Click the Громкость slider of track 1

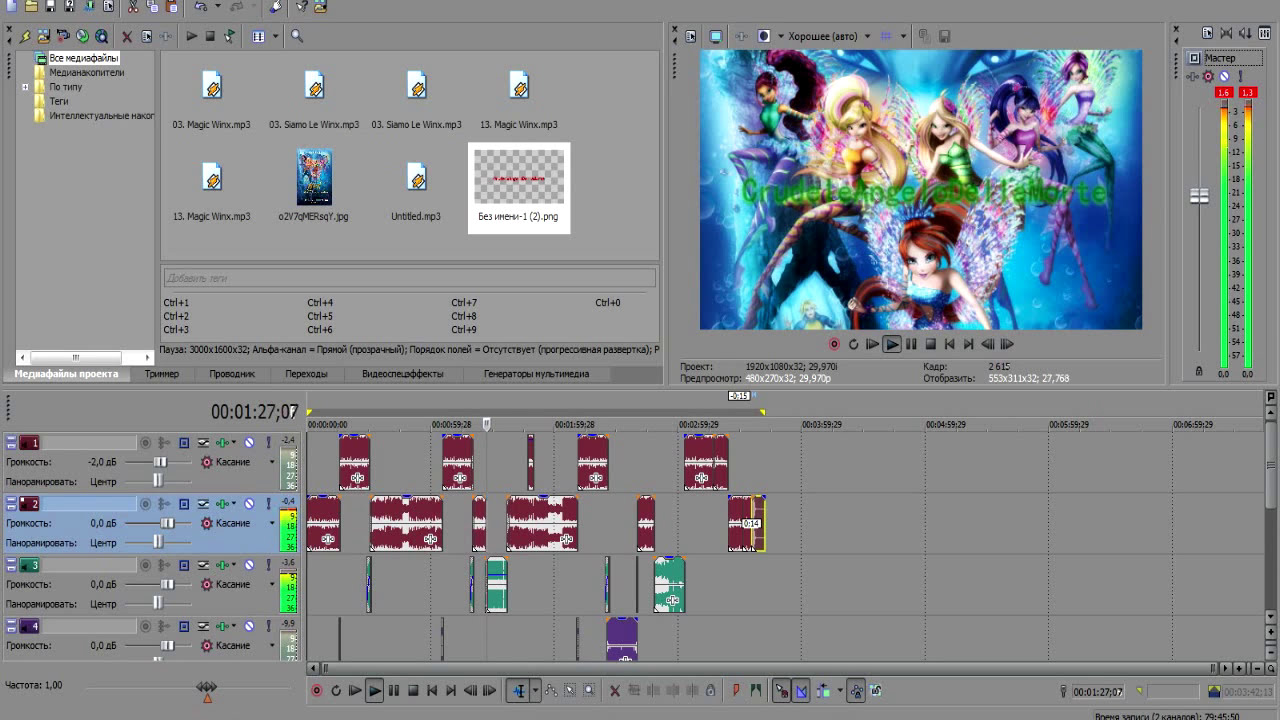click(x=160, y=462)
